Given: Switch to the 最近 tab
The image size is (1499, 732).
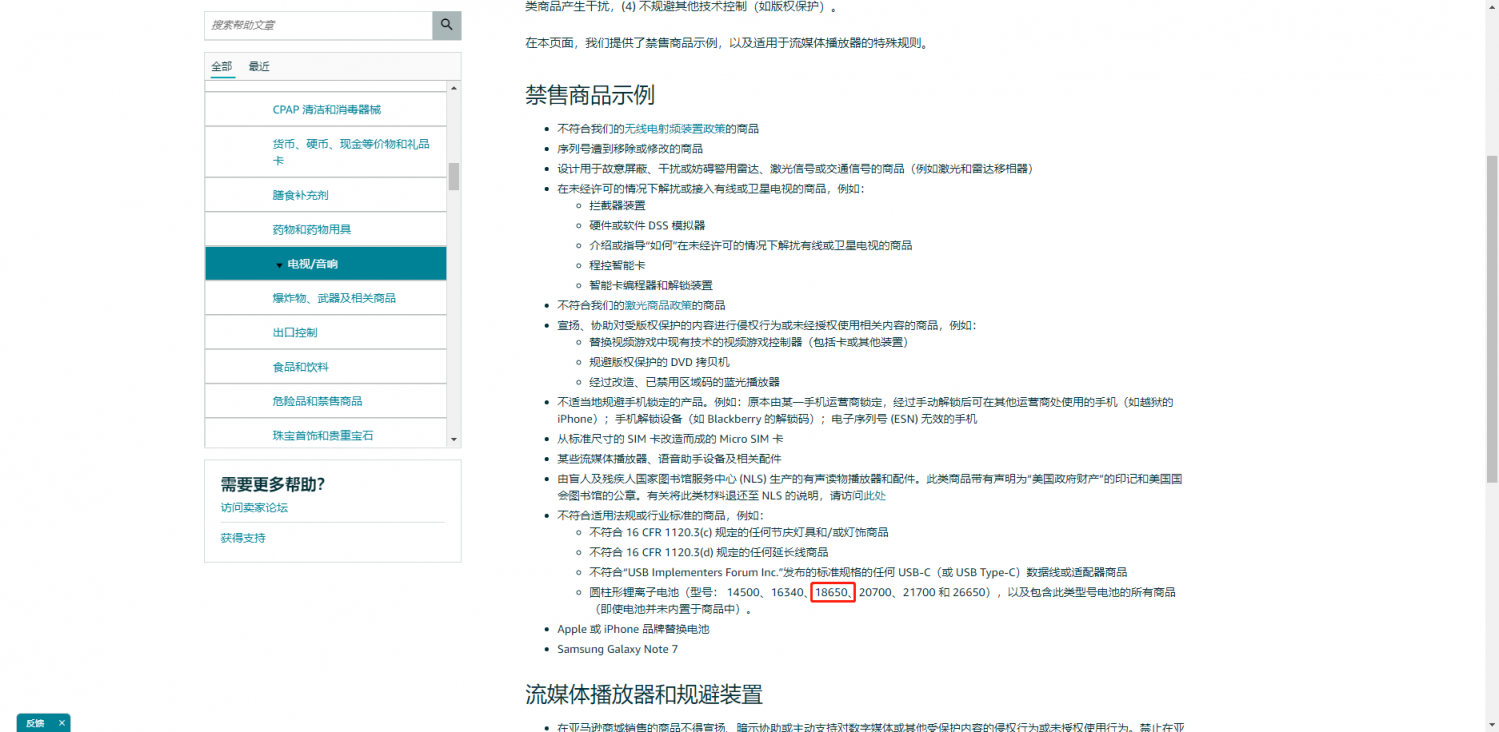Looking at the screenshot, I should pyautogui.click(x=259, y=67).
